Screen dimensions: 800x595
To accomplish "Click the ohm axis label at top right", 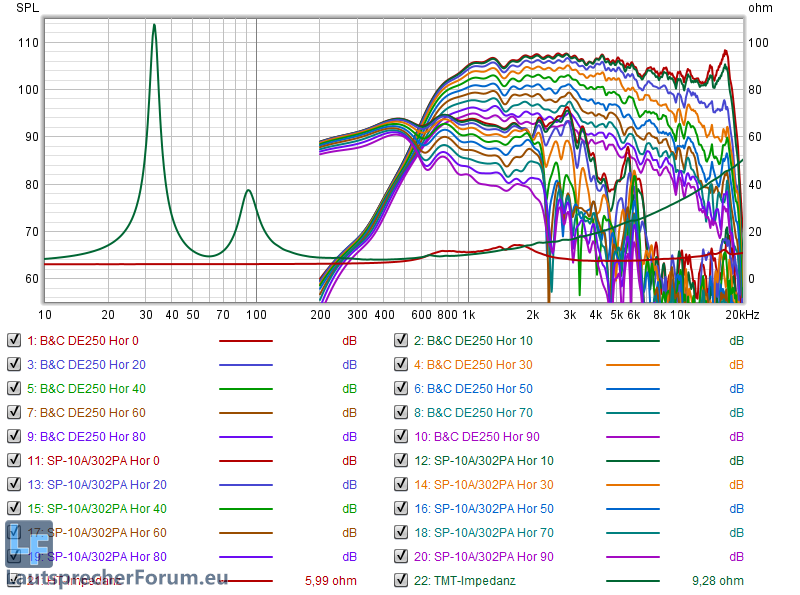I will 760,8.
